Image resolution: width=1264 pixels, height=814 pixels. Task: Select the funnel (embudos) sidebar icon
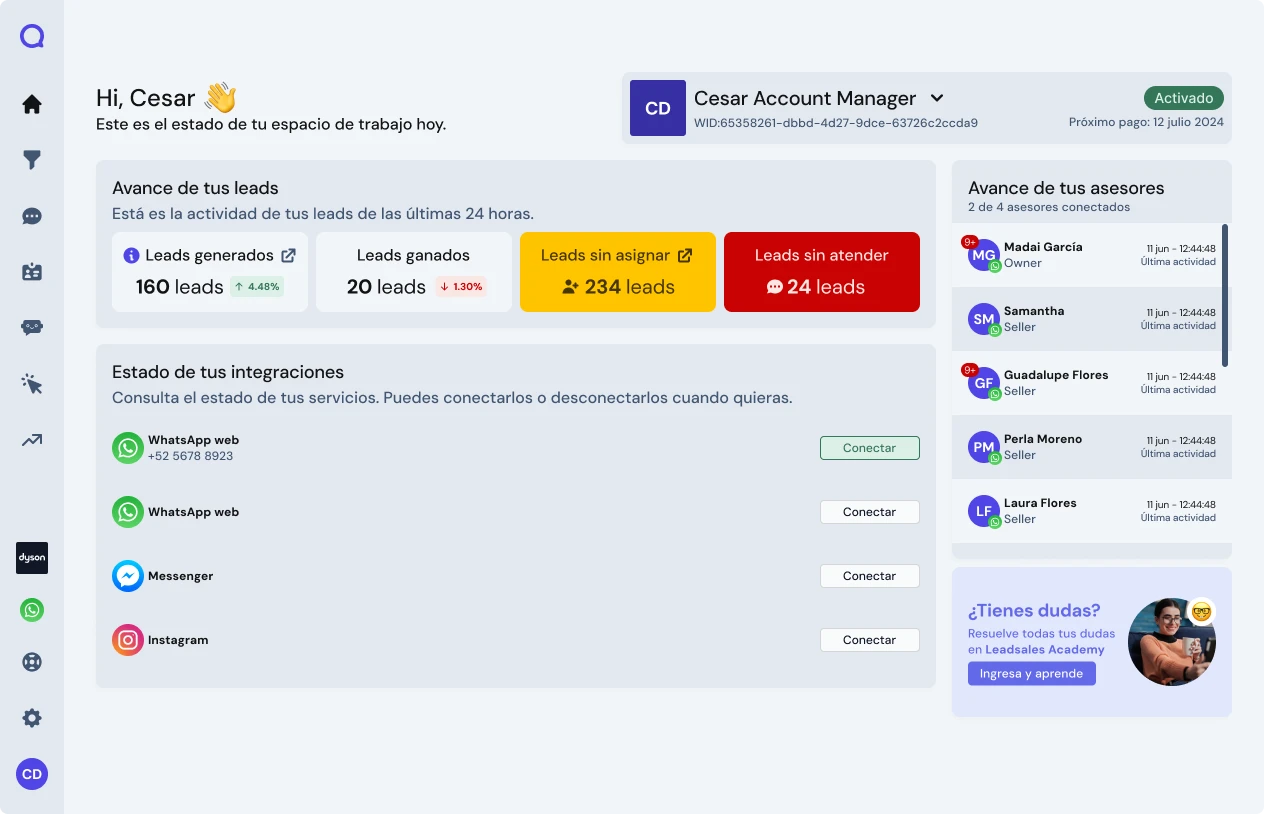(x=31, y=160)
